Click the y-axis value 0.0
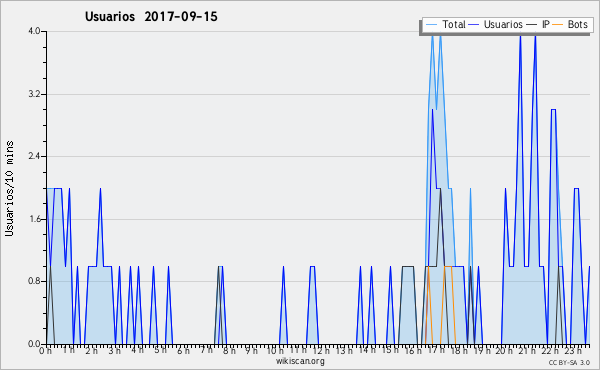 (34, 344)
